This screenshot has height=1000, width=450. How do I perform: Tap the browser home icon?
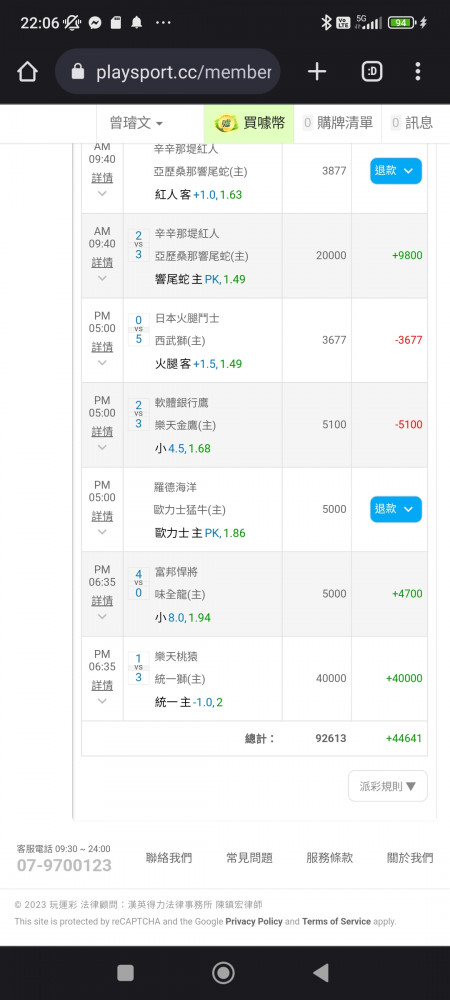pyautogui.click(x=27, y=72)
